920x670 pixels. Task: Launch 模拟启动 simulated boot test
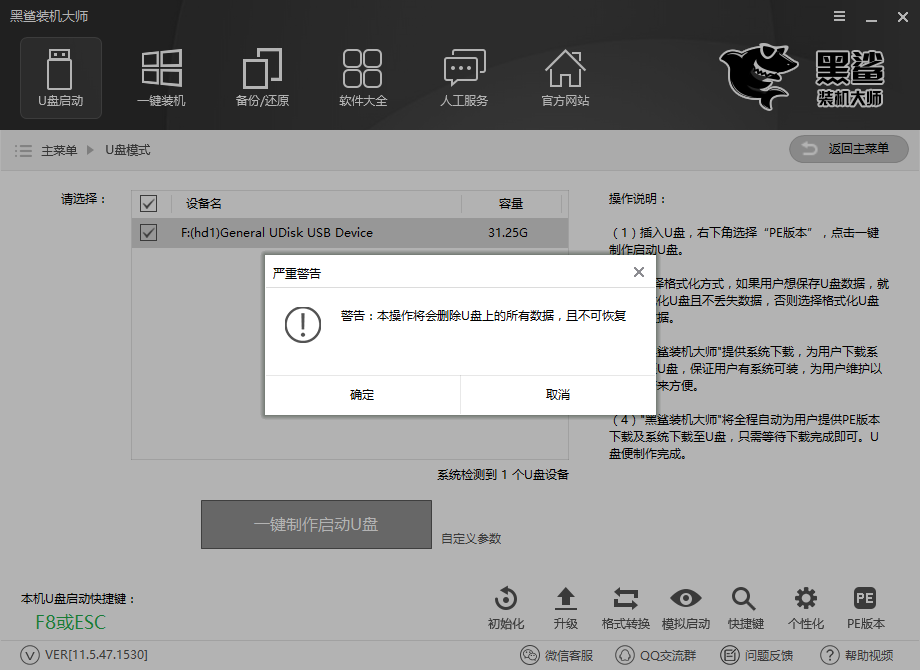click(x=685, y=605)
